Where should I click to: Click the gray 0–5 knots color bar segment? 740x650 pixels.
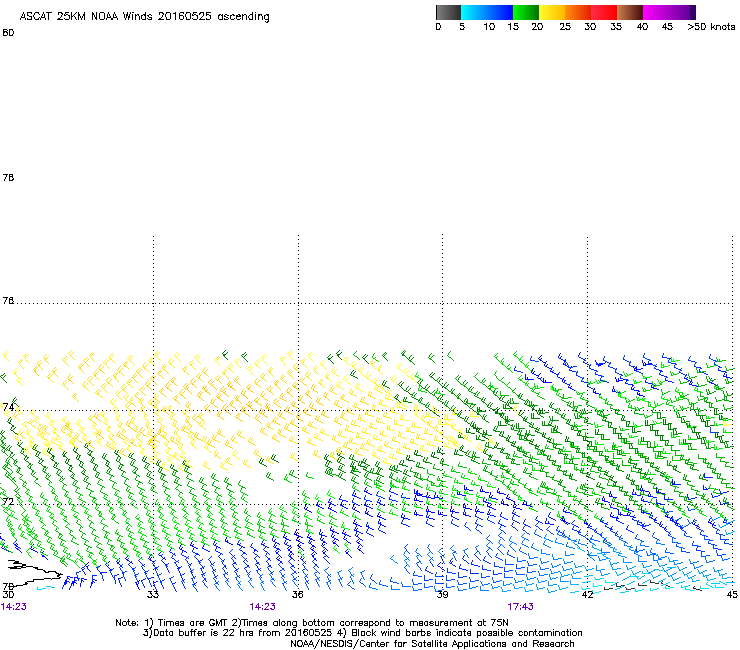coord(448,12)
